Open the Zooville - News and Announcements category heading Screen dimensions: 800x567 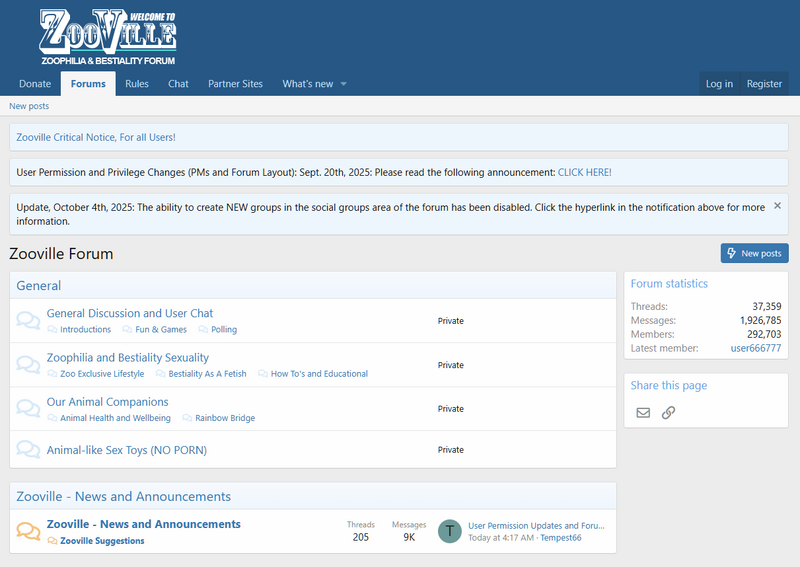click(123, 497)
